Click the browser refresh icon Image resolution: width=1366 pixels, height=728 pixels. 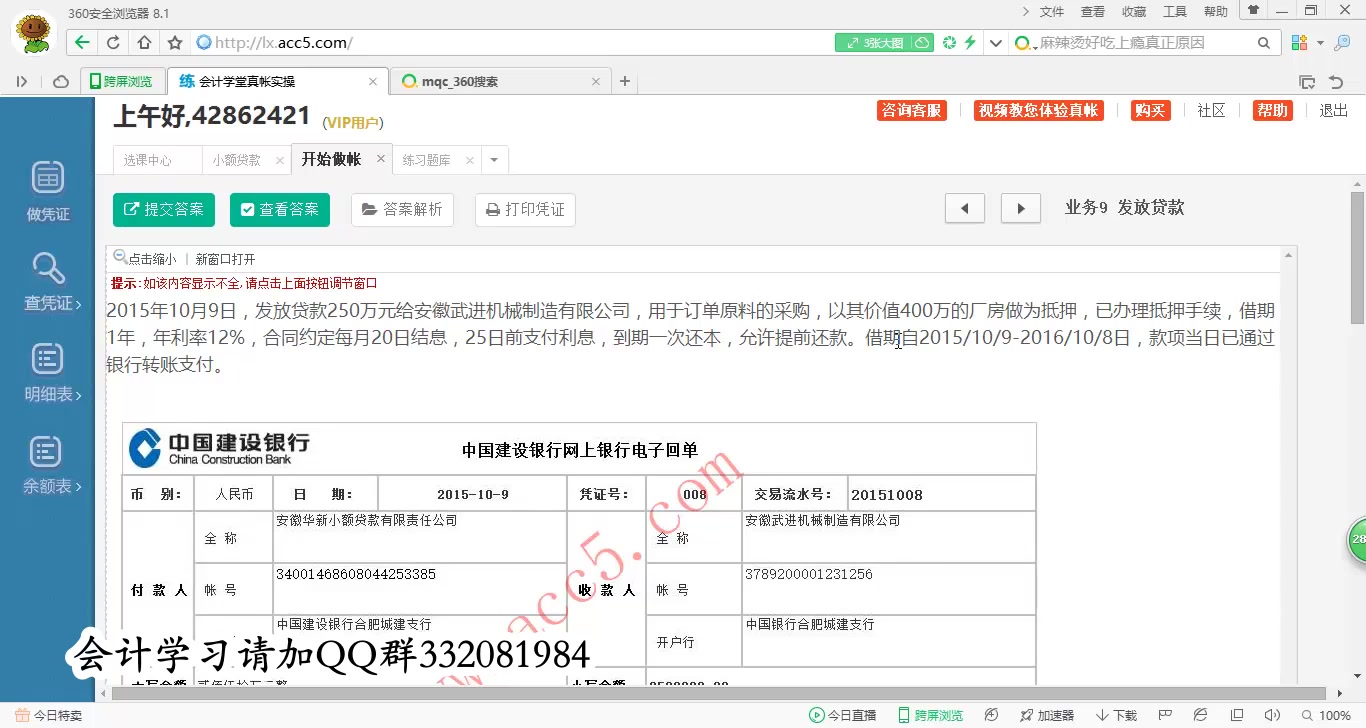point(110,42)
